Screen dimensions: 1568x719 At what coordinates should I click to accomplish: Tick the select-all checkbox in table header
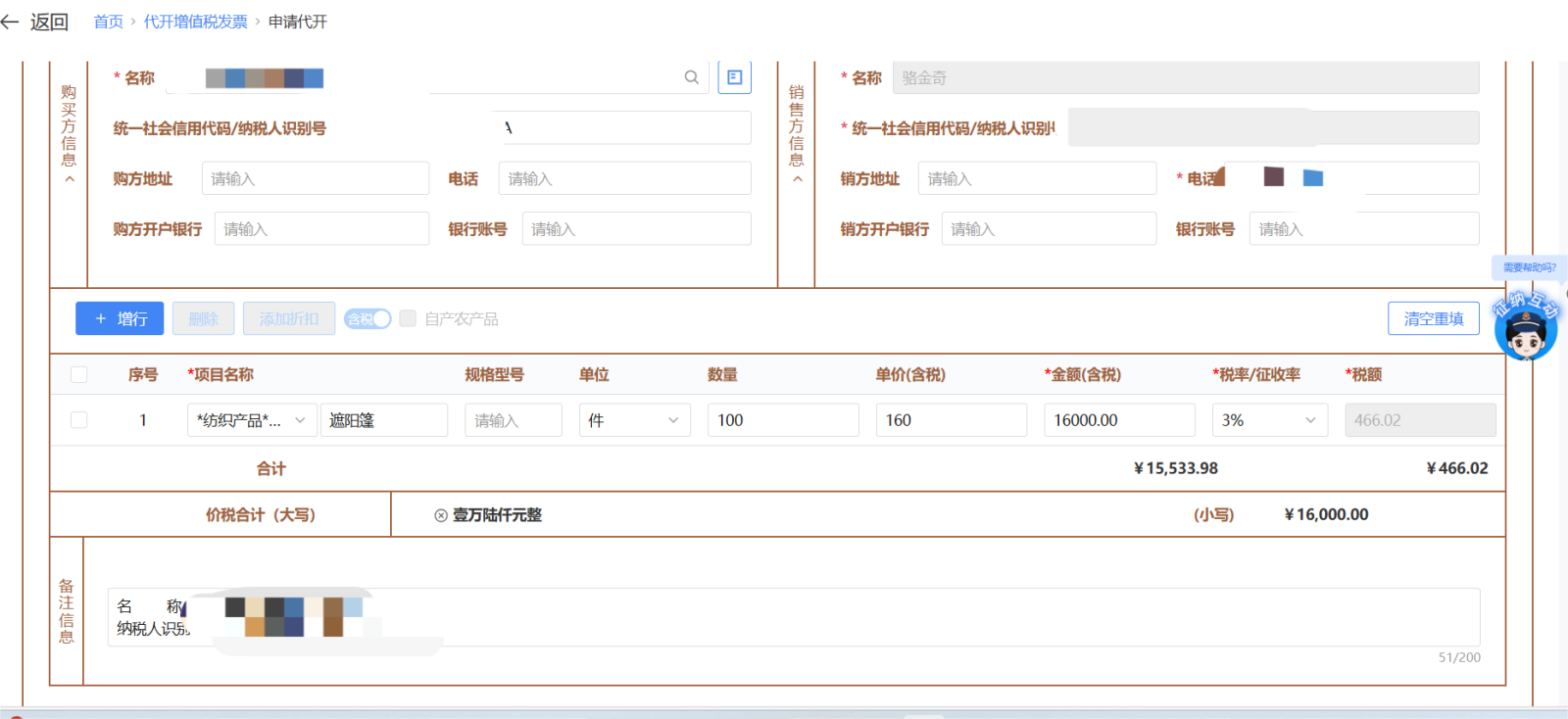coord(79,374)
